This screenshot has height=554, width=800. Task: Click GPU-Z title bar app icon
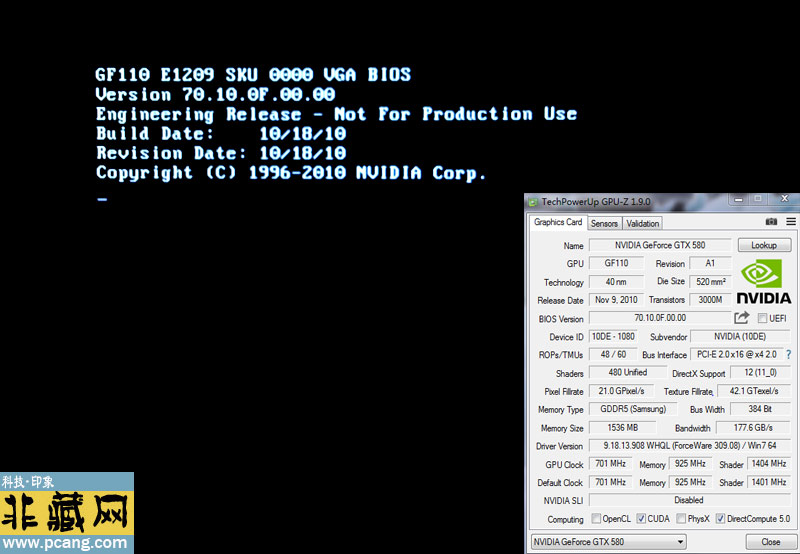(x=533, y=202)
